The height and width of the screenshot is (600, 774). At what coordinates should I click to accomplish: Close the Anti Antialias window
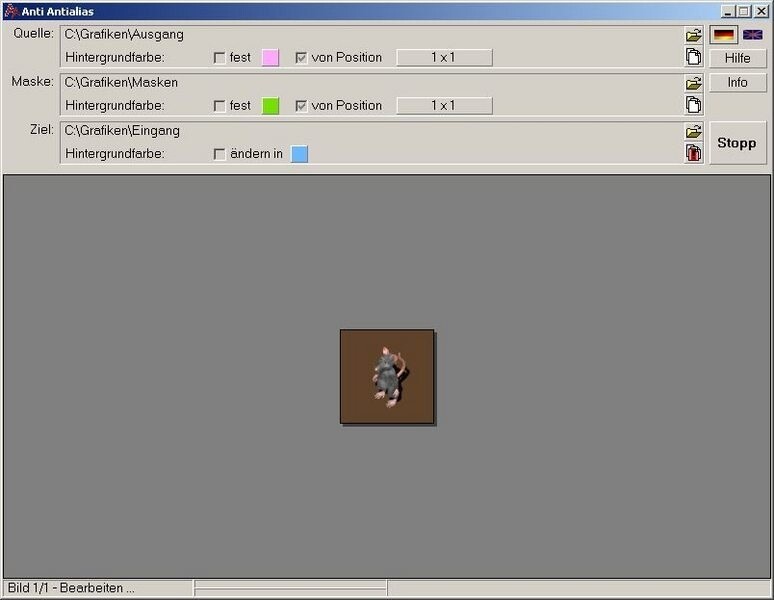(761, 11)
